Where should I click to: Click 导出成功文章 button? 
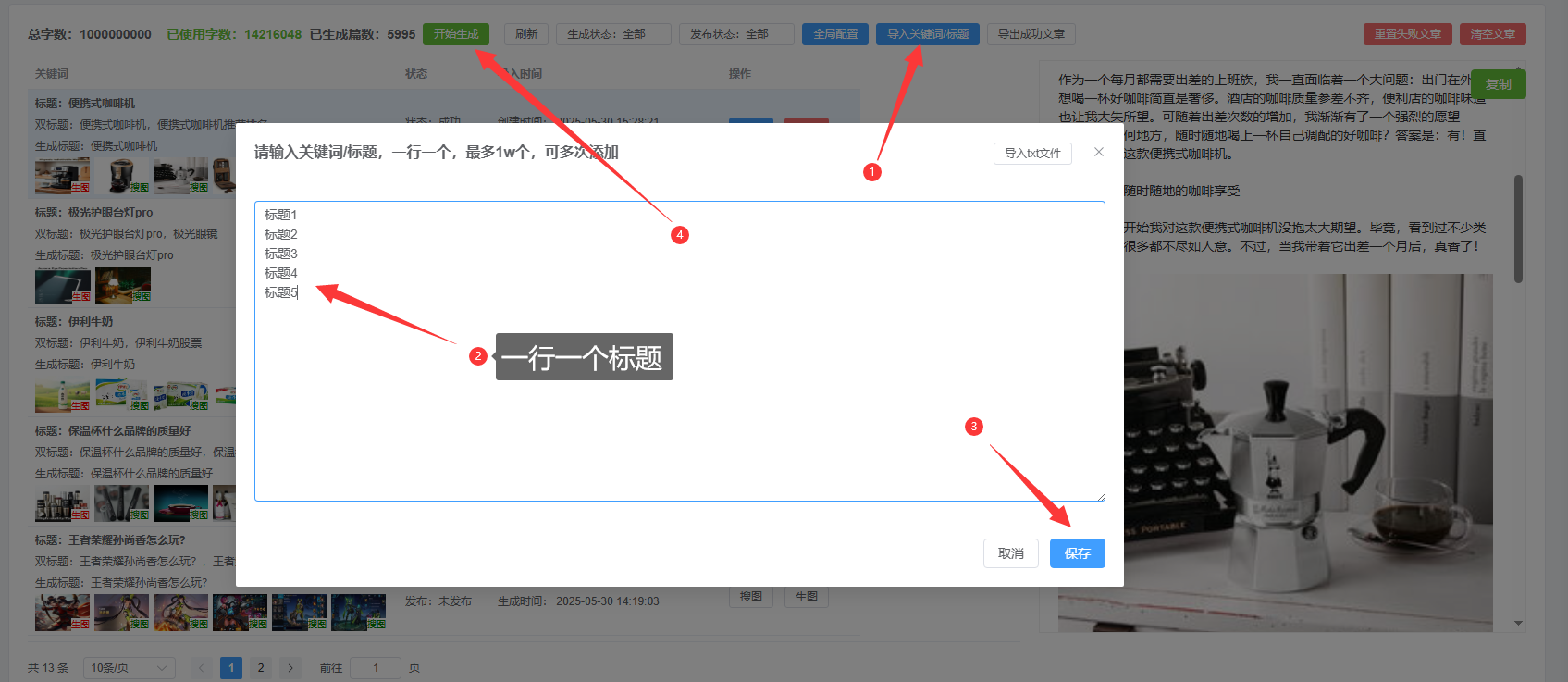[x=1031, y=34]
